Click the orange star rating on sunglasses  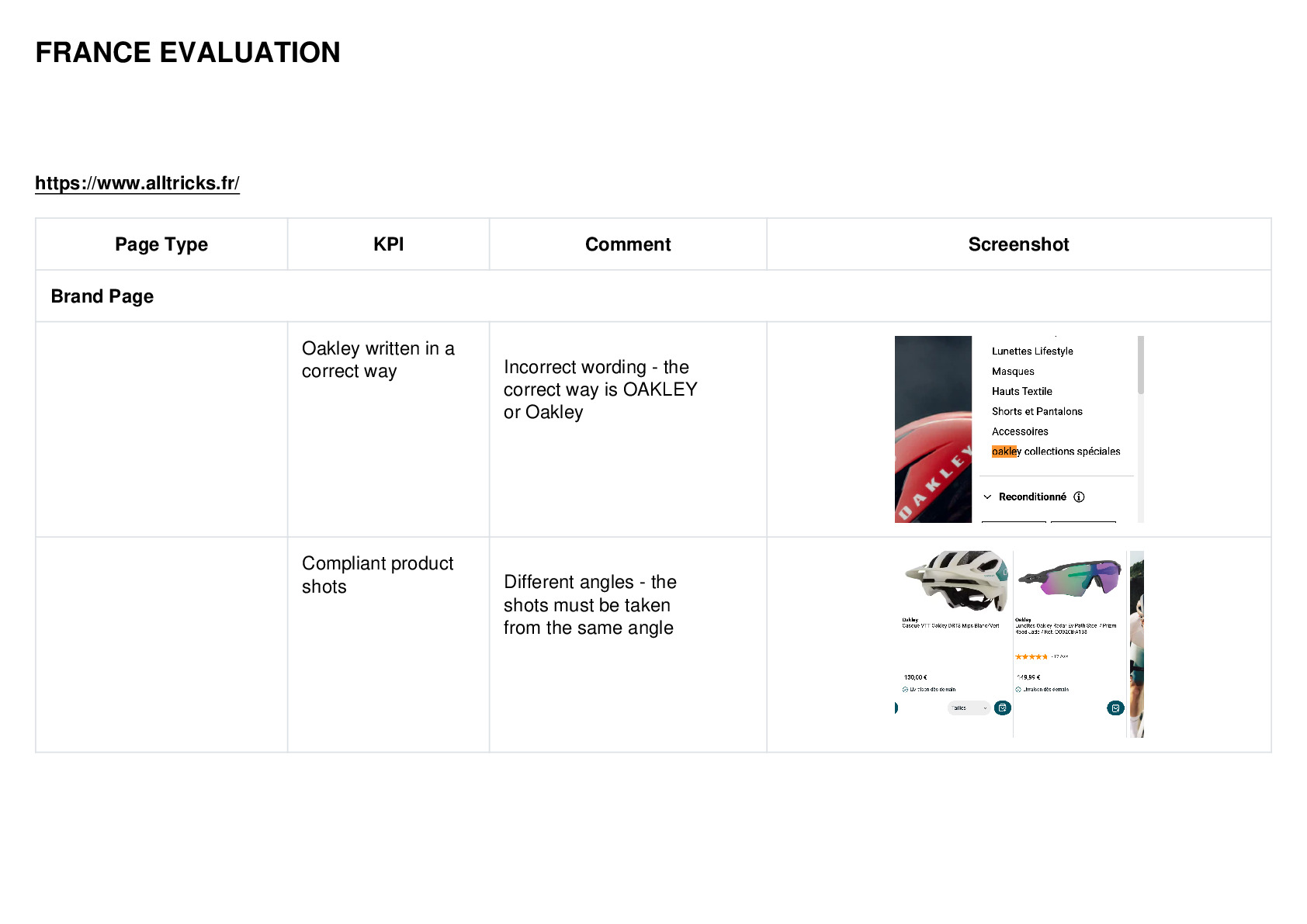(x=1031, y=657)
